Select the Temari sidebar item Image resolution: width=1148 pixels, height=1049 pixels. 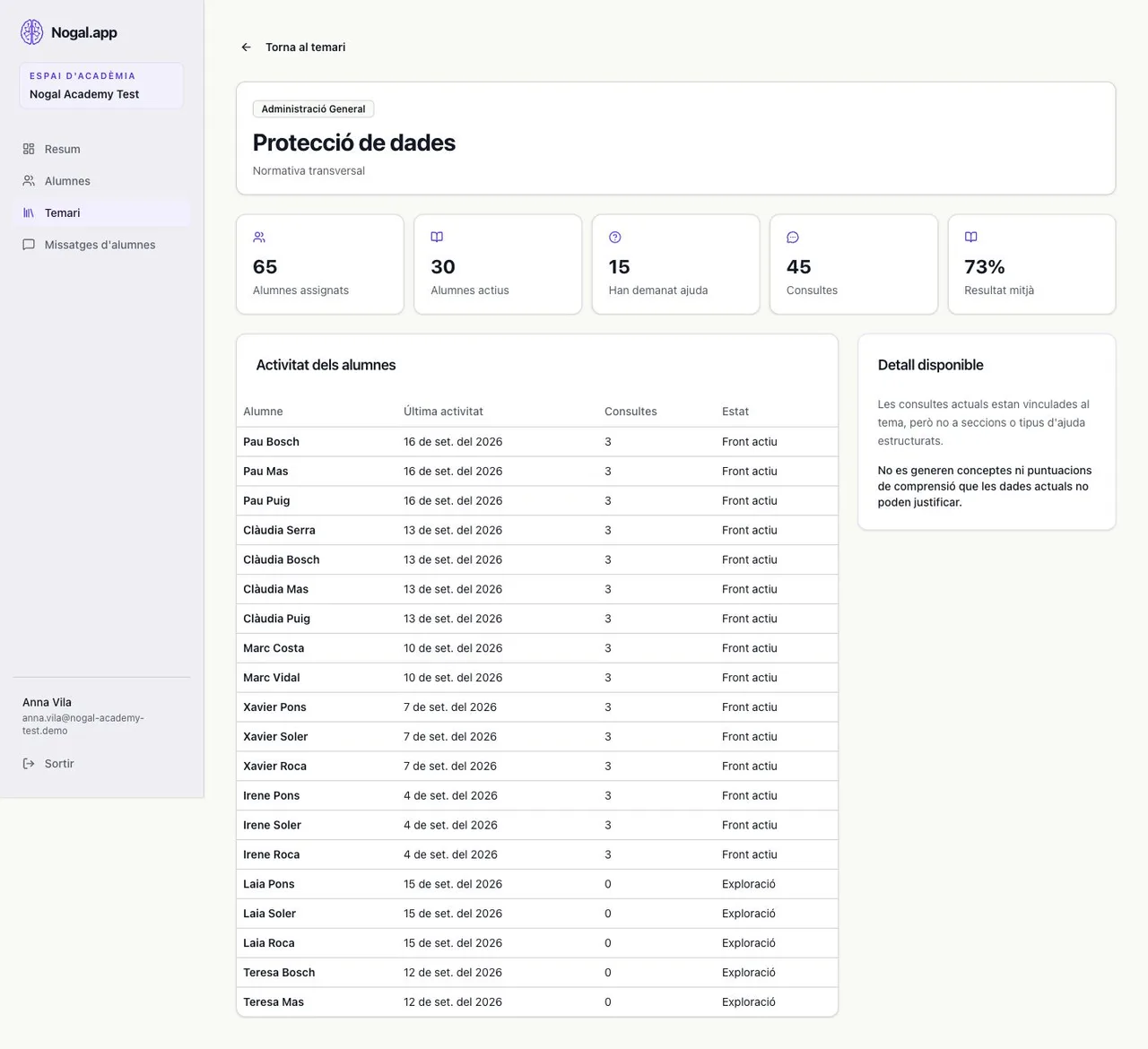pyautogui.click(x=101, y=213)
